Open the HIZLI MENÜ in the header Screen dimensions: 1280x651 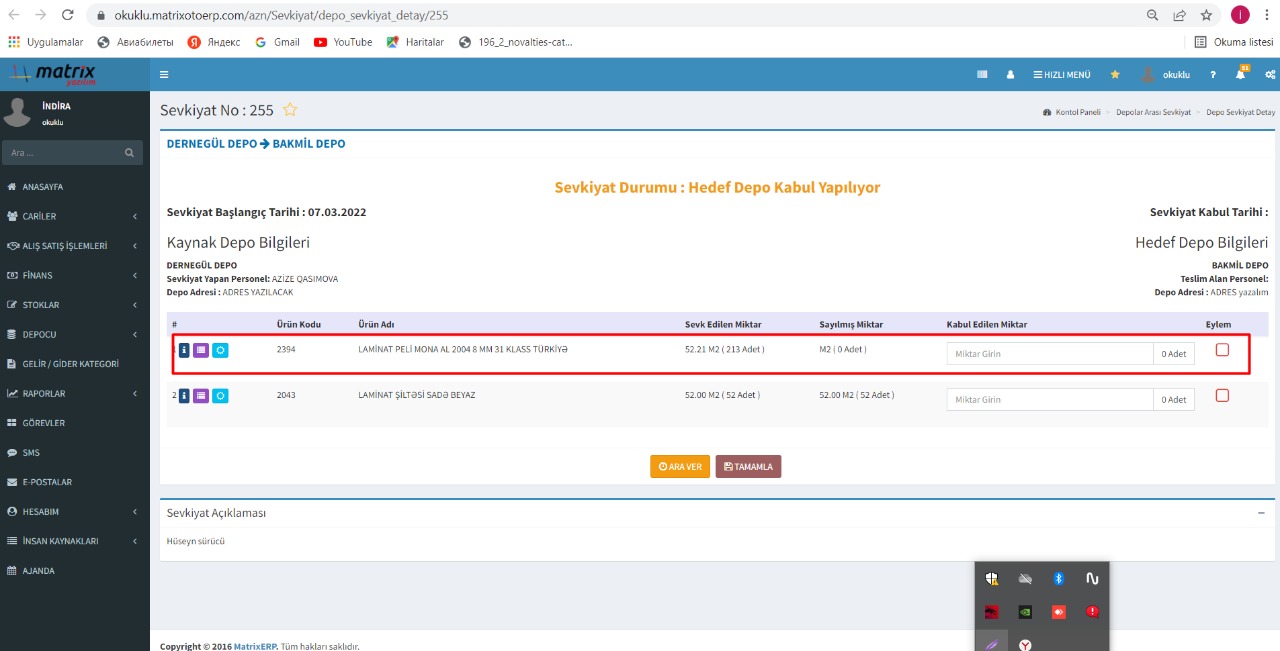[1062, 75]
